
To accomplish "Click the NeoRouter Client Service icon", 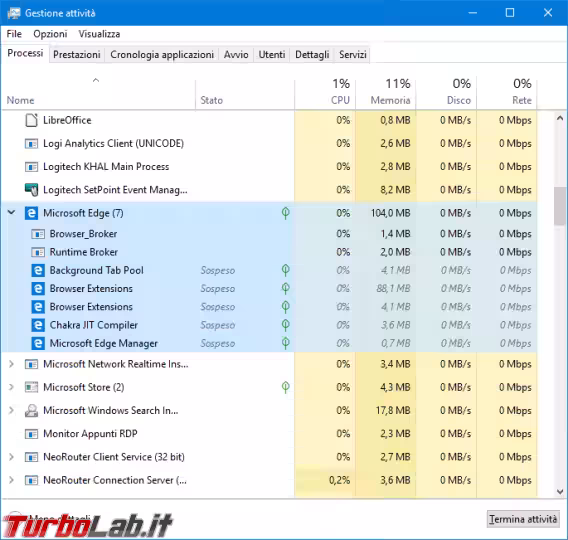I will point(32,457).
